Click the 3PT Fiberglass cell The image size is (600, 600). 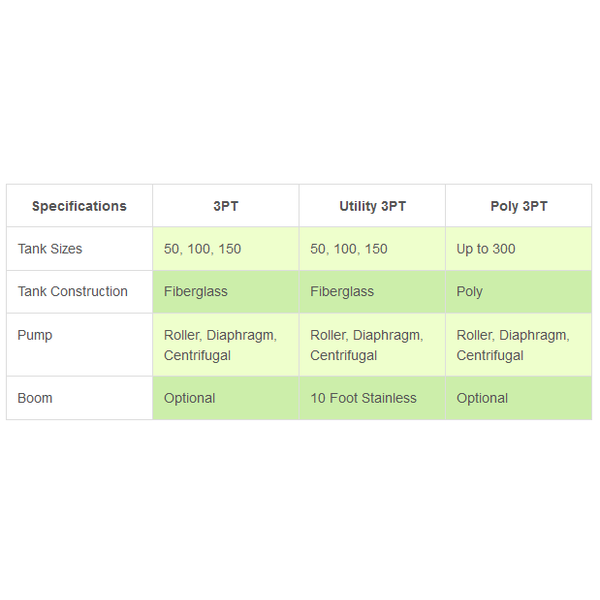[x=226, y=292]
